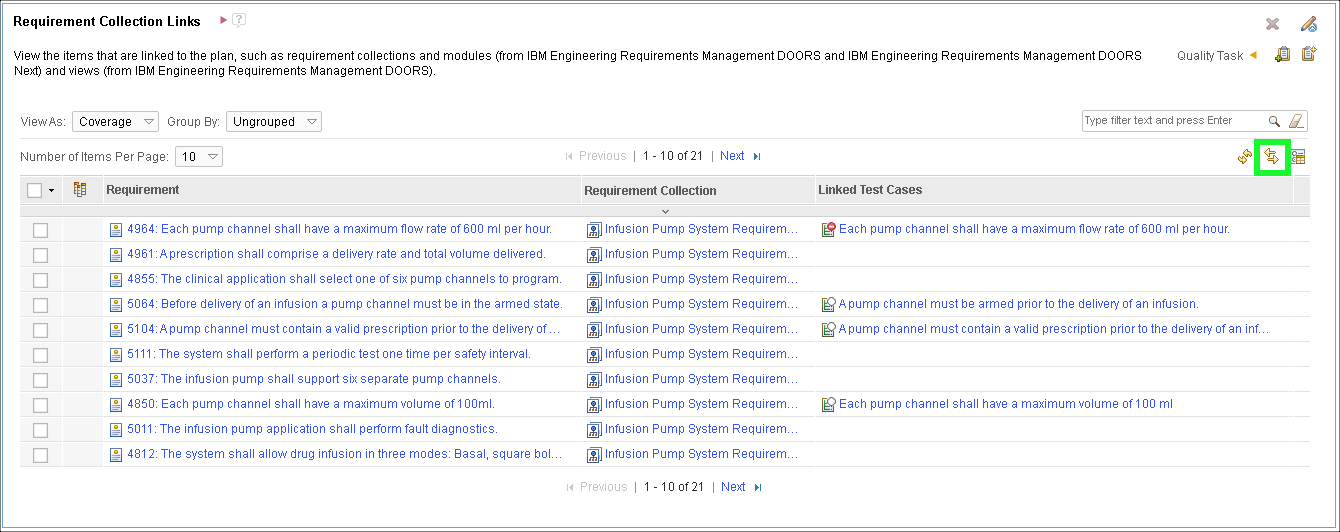Open the View As Coverage dropdown
The width and height of the screenshot is (1340, 532).
[x=115, y=122]
